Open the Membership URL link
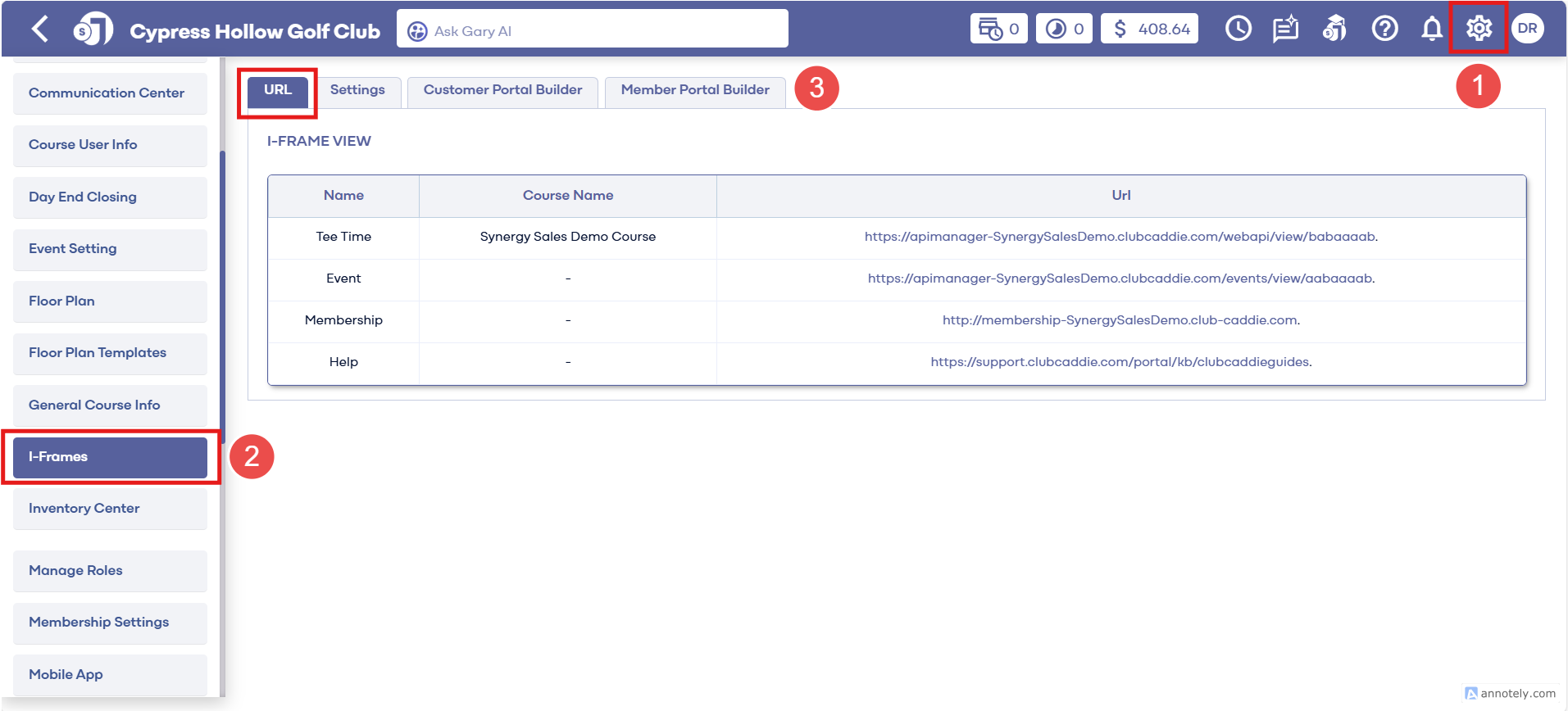 [x=1120, y=320]
